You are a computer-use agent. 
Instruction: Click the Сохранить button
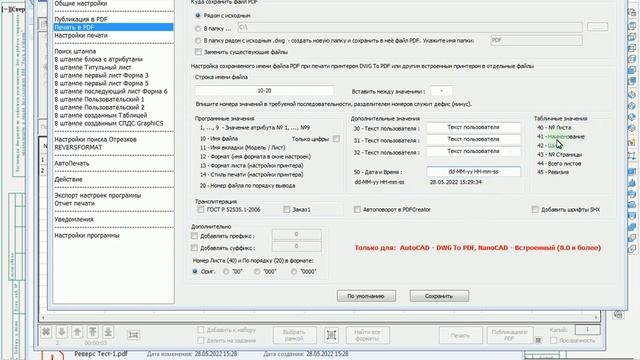[439, 296]
